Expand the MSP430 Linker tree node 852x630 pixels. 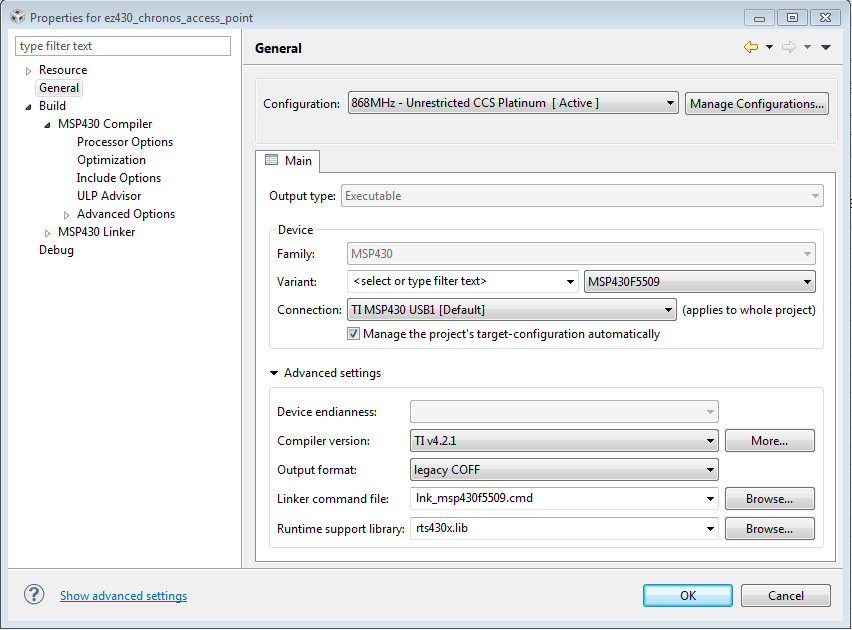click(x=47, y=232)
